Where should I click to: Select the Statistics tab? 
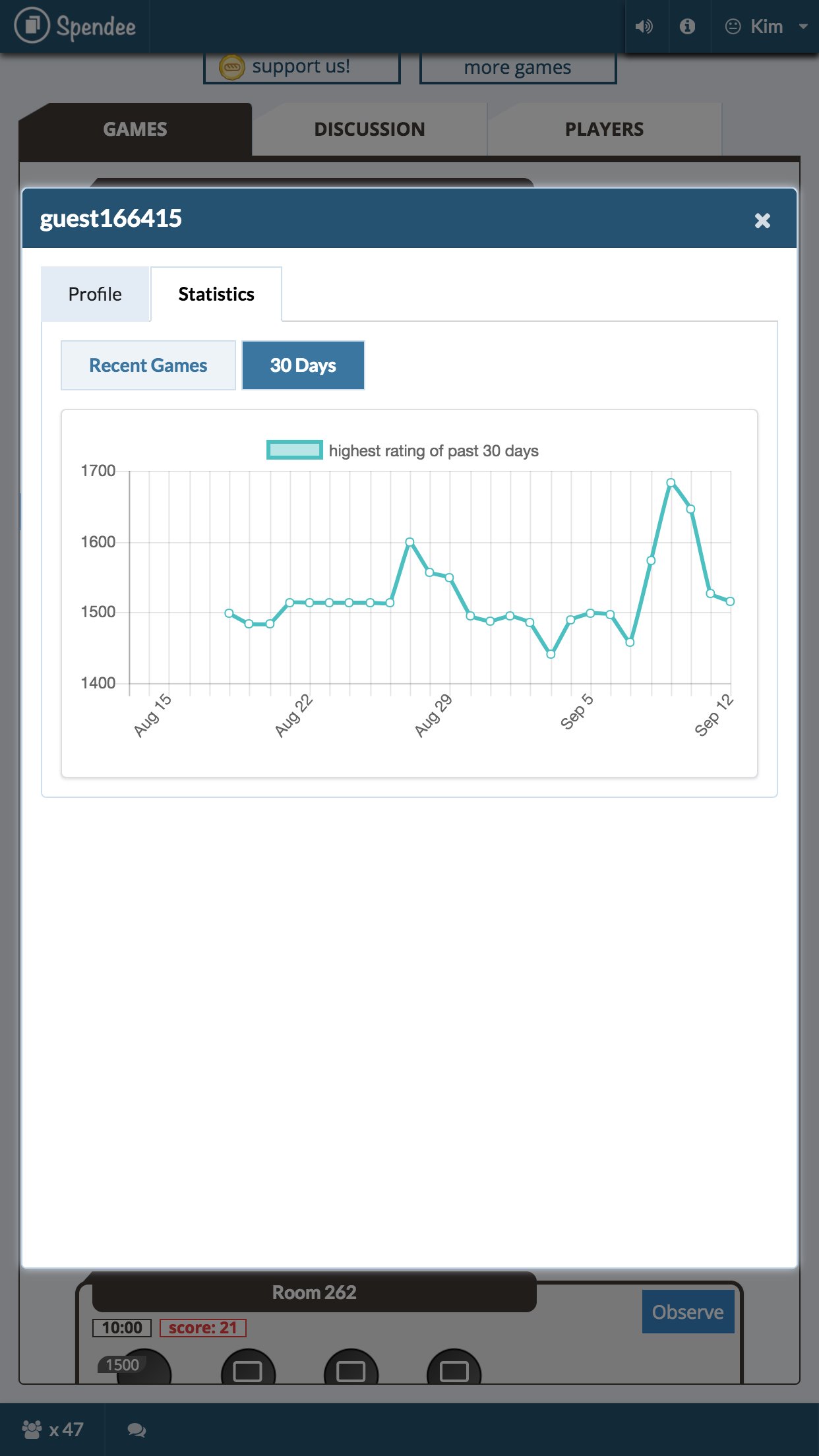216,294
